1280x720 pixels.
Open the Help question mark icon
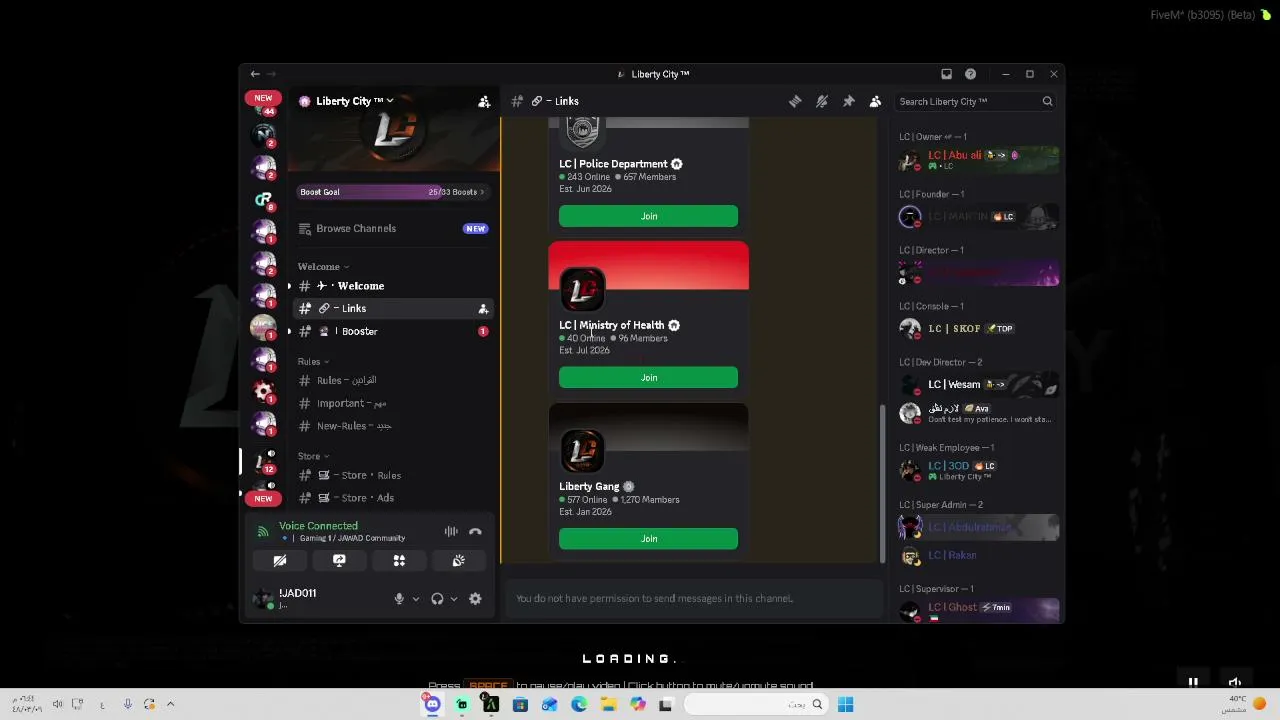point(970,74)
